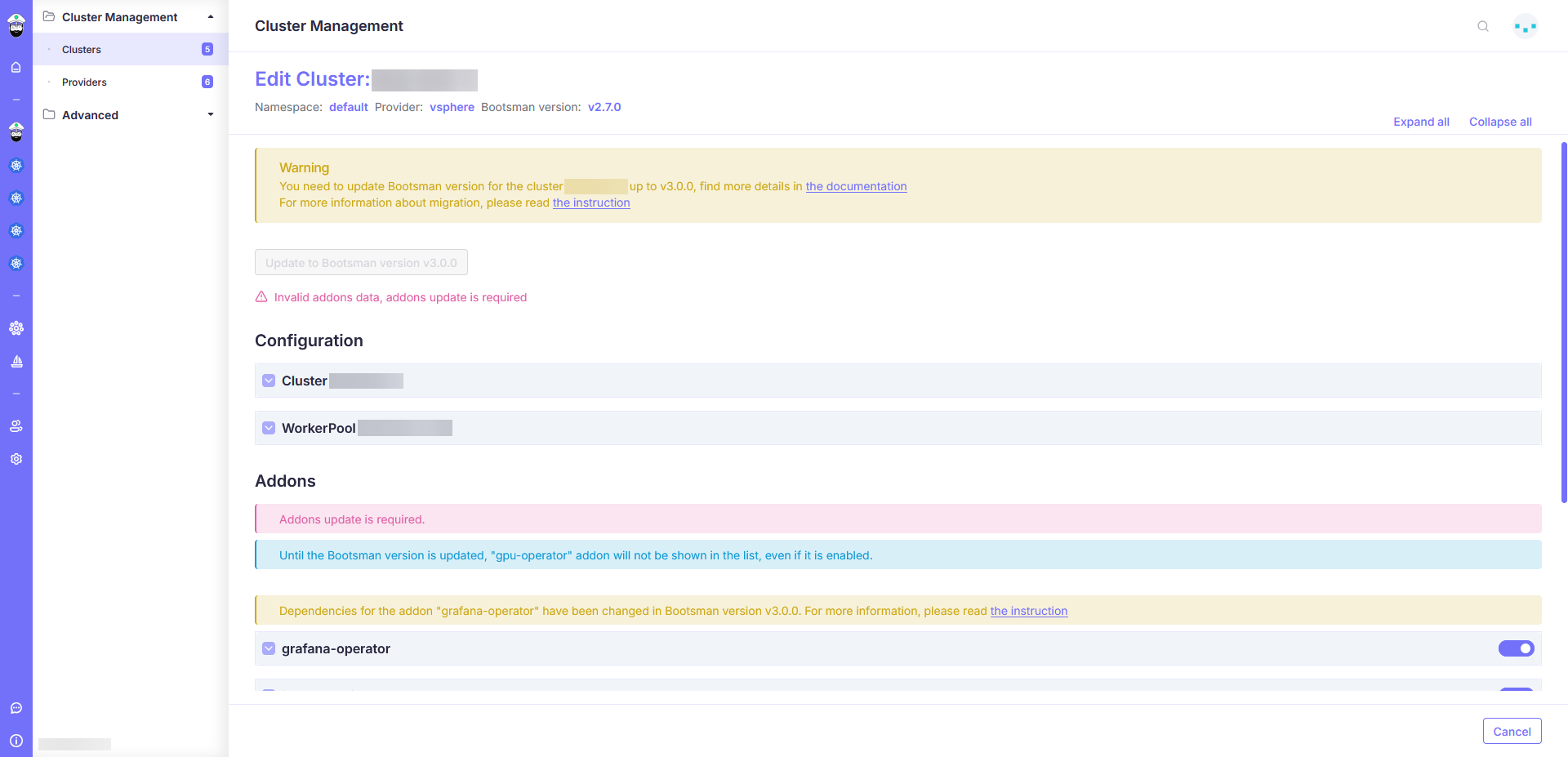Click the Cancel button
1568x757 pixels.
[1512, 732]
